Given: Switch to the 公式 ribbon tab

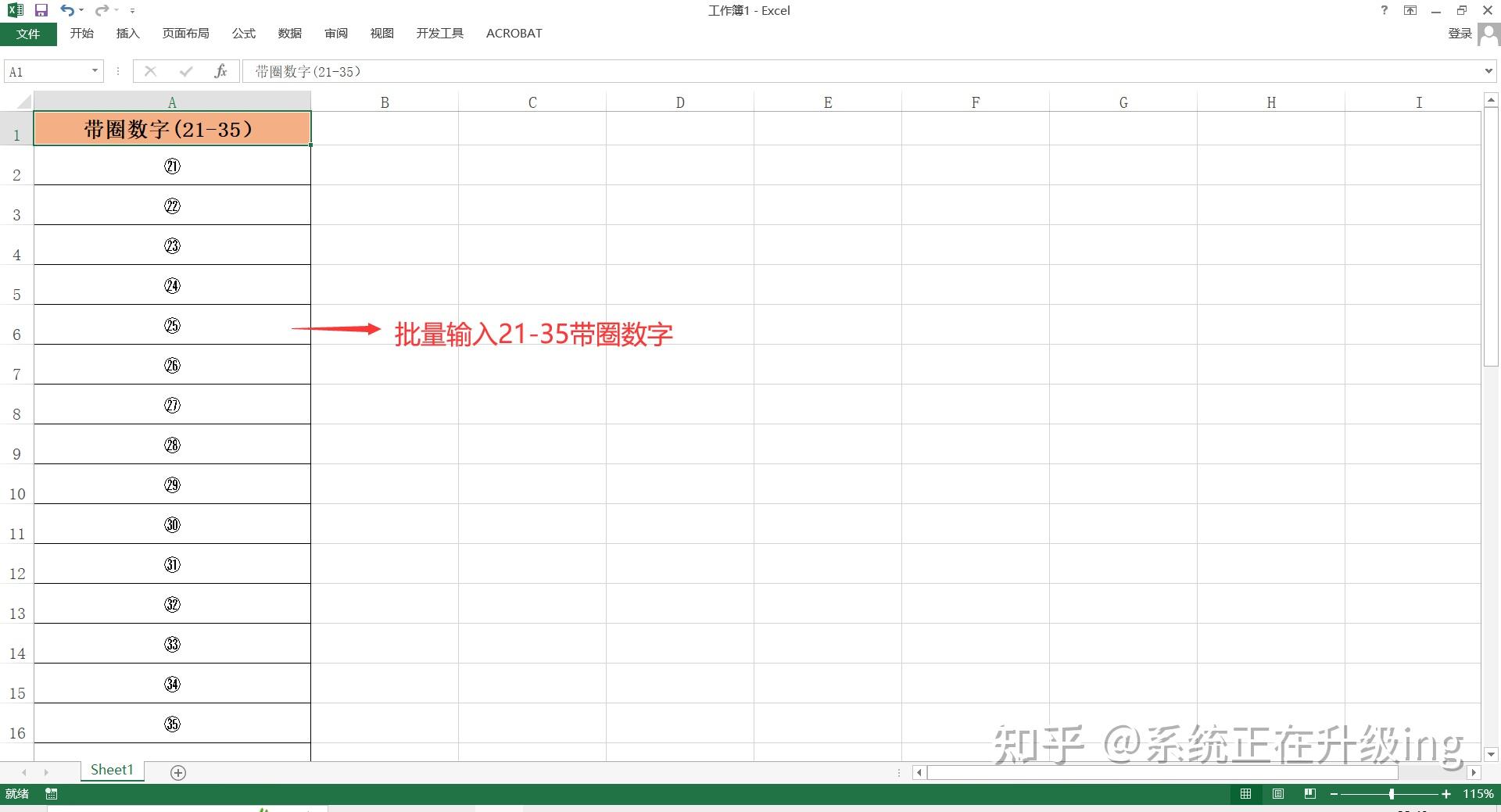Looking at the screenshot, I should pos(243,34).
